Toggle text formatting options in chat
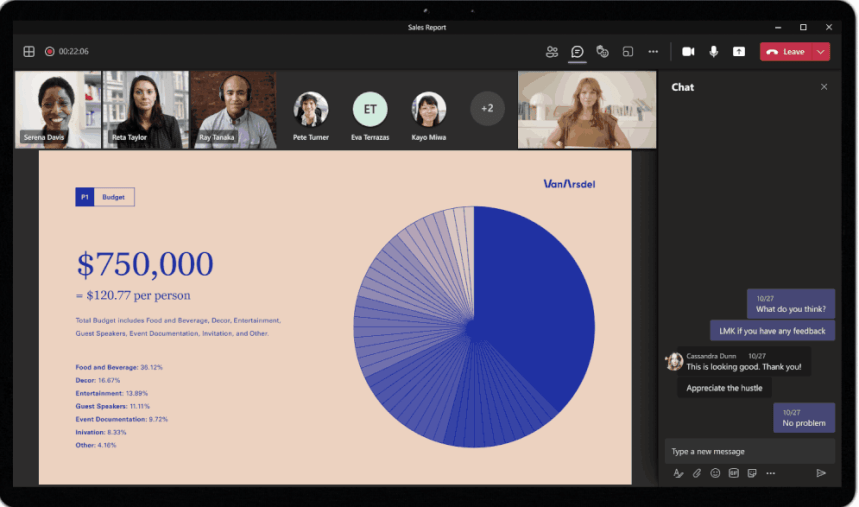Image resolution: width=859 pixels, height=507 pixels. click(x=678, y=473)
